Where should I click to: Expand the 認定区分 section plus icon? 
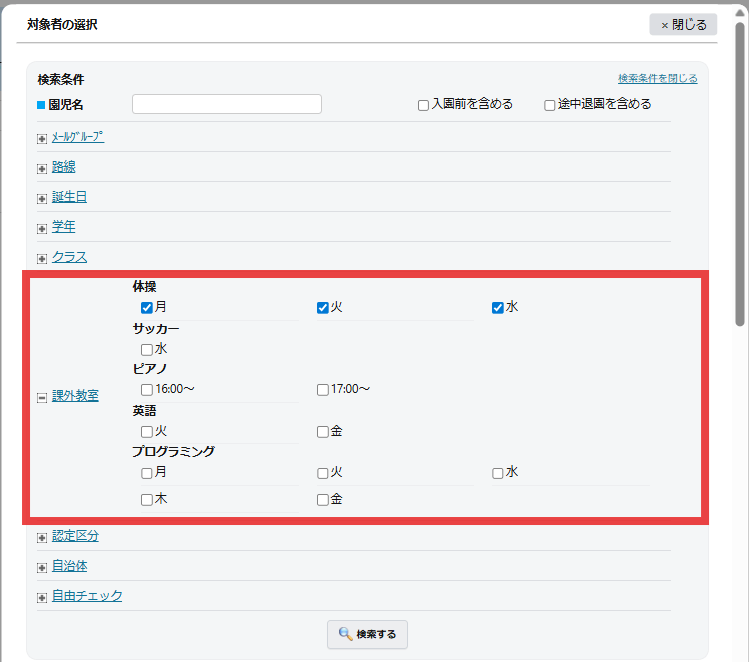(42, 538)
